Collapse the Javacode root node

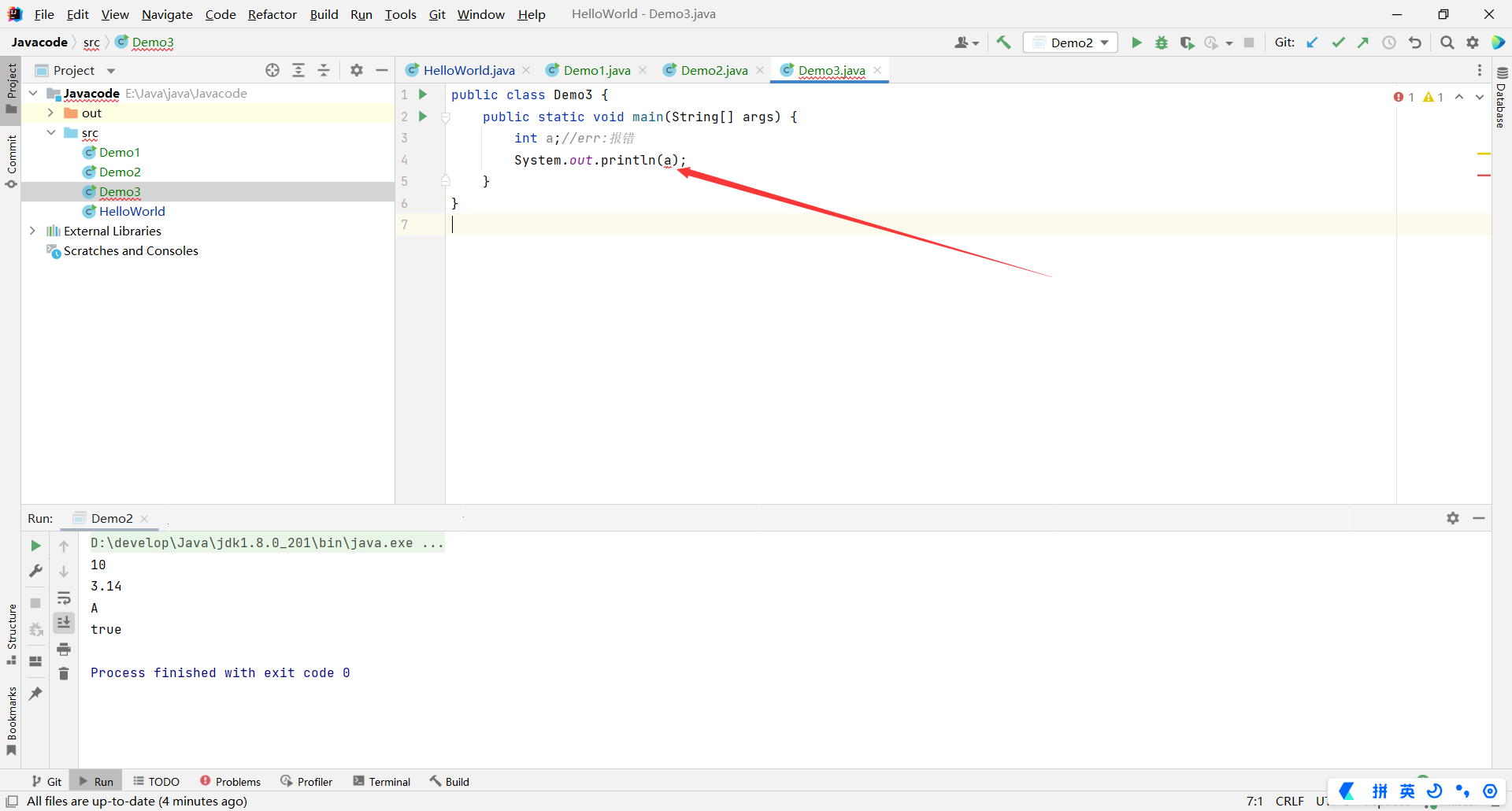pos(33,93)
